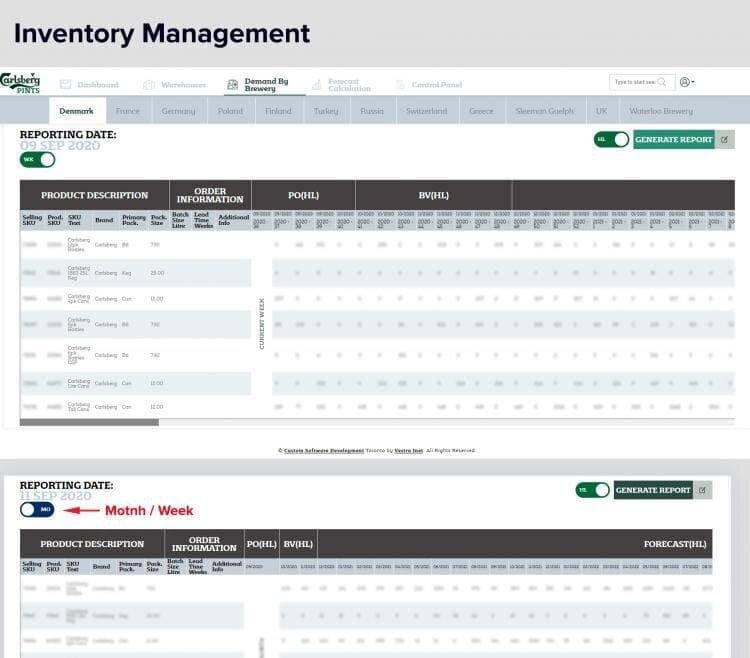
Task: Click the Forecast Calculation chart icon
Action: point(317,85)
